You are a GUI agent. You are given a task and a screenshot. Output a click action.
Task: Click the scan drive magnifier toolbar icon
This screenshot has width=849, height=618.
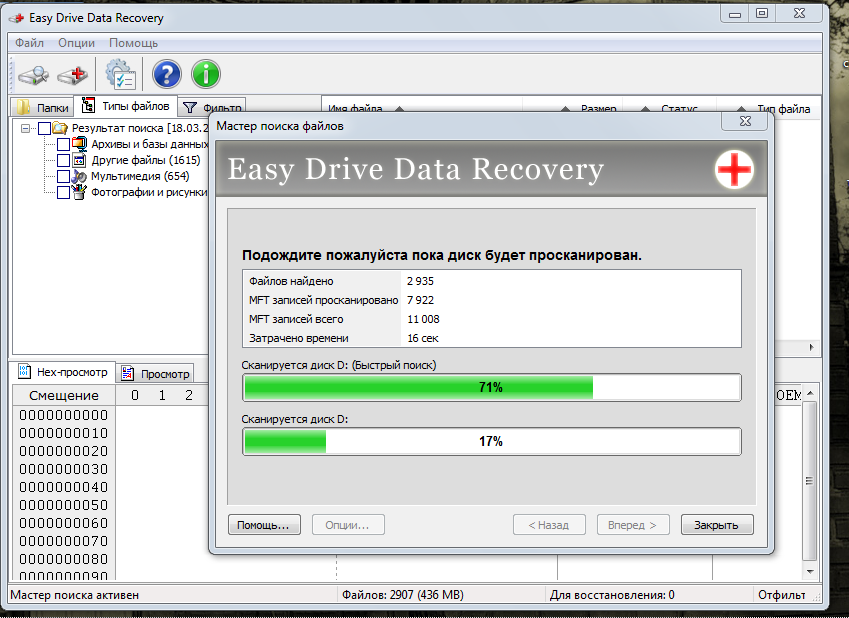pos(34,75)
